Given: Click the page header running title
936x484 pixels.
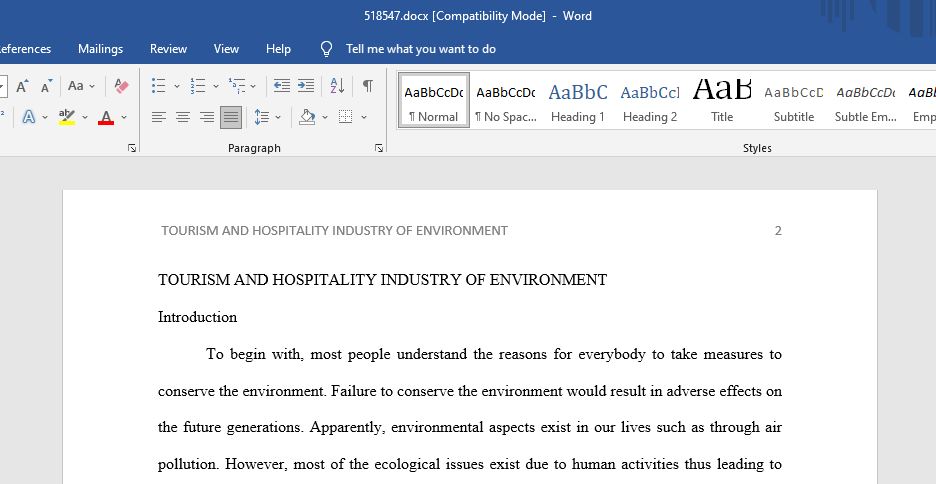Looking at the screenshot, I should 334,231.
